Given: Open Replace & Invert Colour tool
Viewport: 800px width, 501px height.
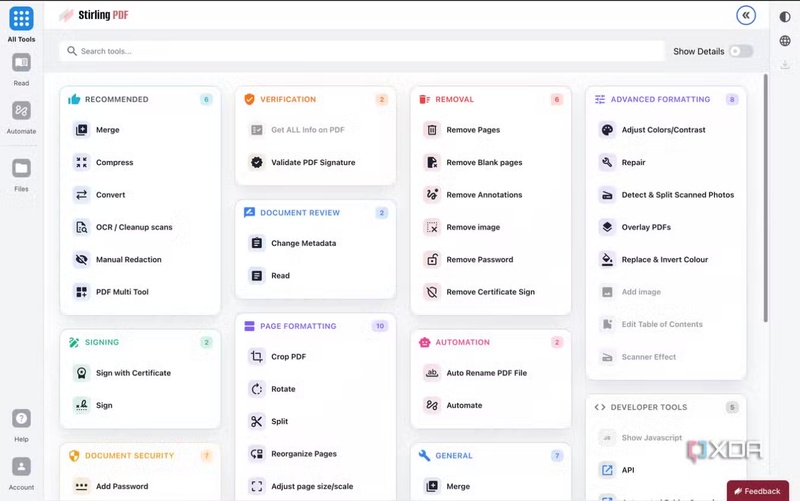Looking at the screenshot, I should 666,260.
